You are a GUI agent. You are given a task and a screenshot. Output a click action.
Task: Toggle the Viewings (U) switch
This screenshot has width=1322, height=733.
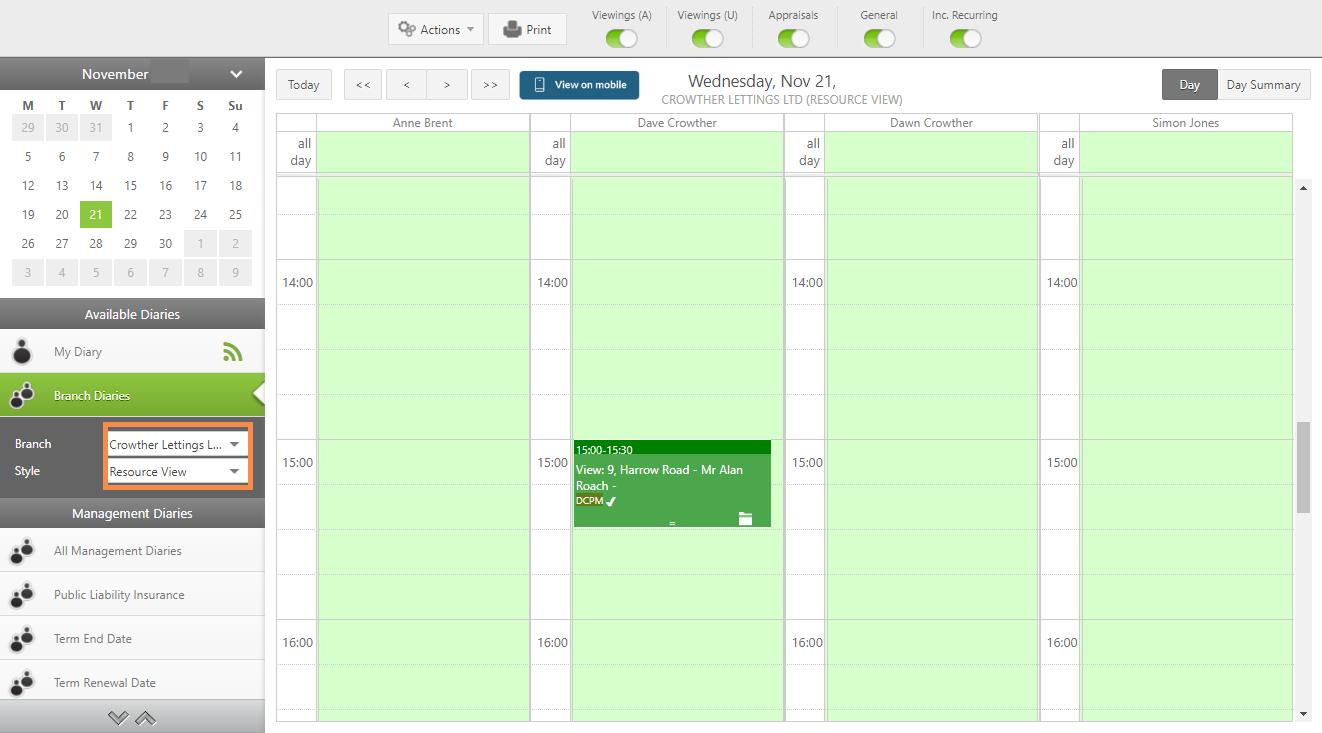pos(707,39)
